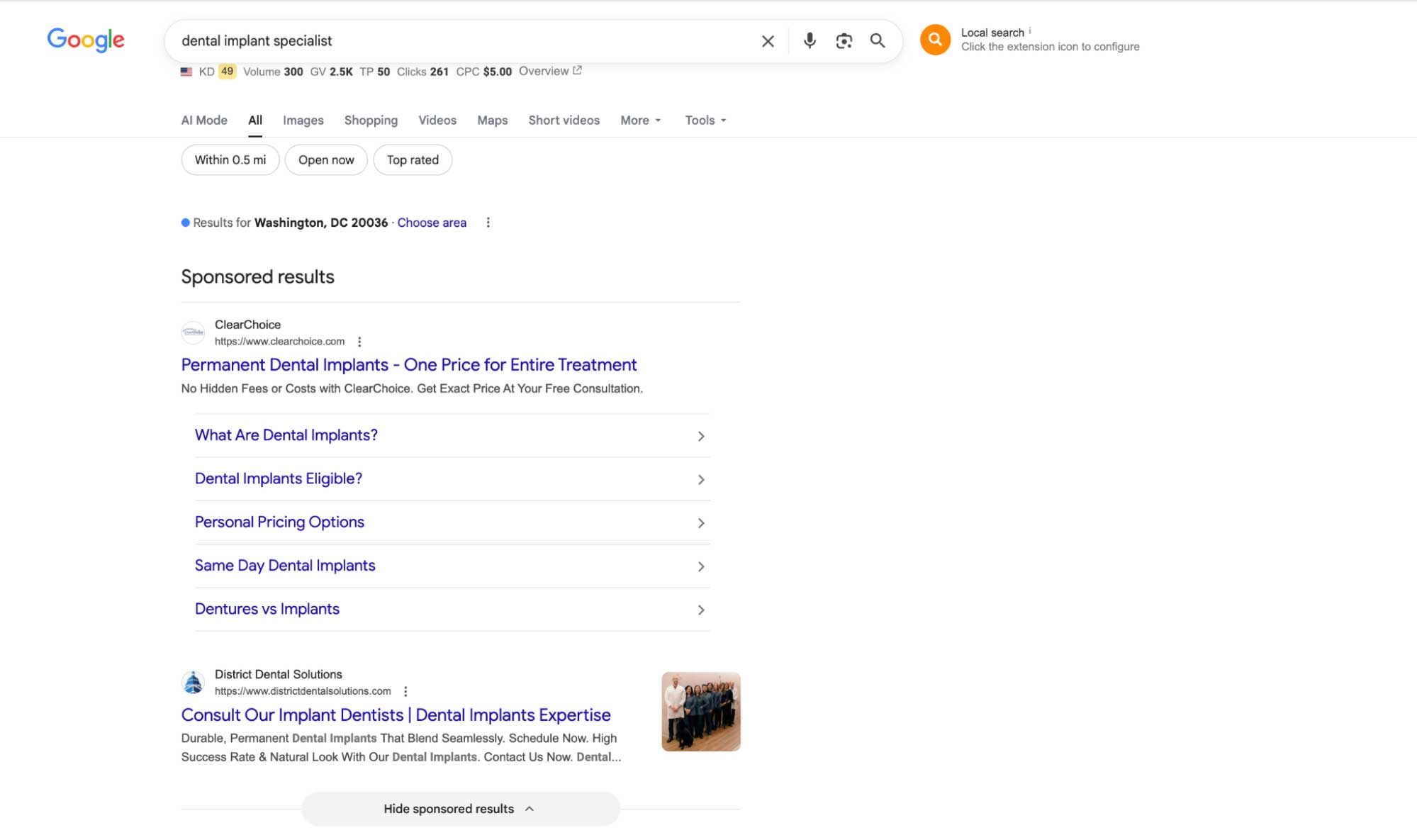Screen dimensions: 1417x840
Task: Start voice search with microphone icon
Action: [810, 41]
